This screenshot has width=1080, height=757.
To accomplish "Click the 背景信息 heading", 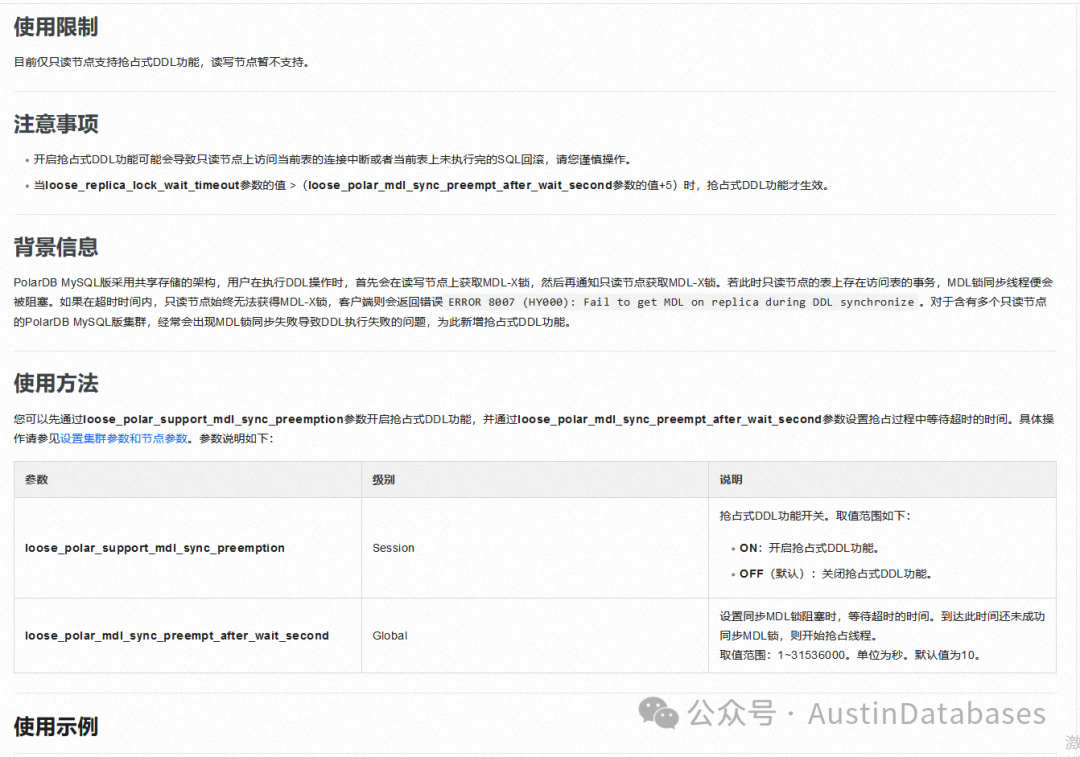I will (56, 247).
